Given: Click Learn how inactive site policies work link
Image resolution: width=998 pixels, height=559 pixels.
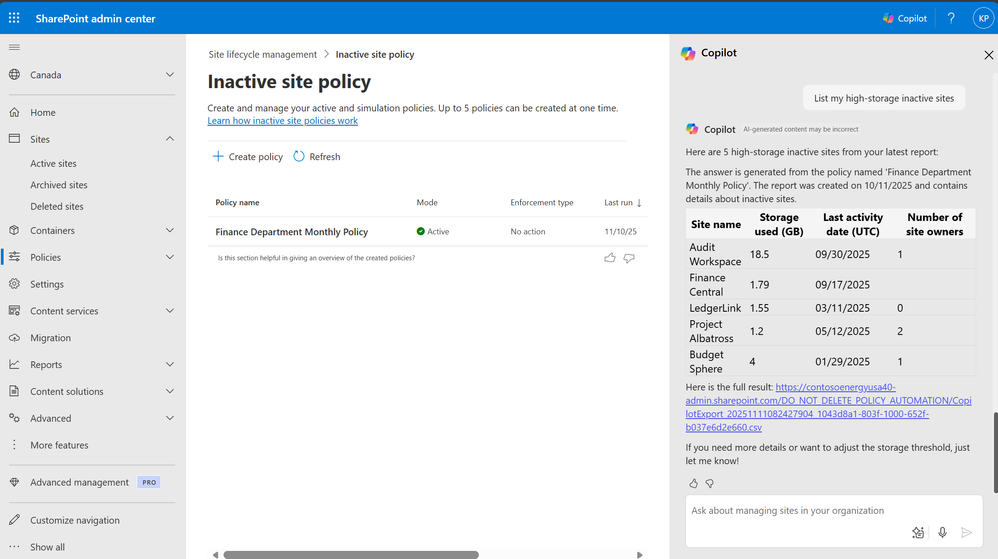Looking at the screenshot, I should pos(283,120).
